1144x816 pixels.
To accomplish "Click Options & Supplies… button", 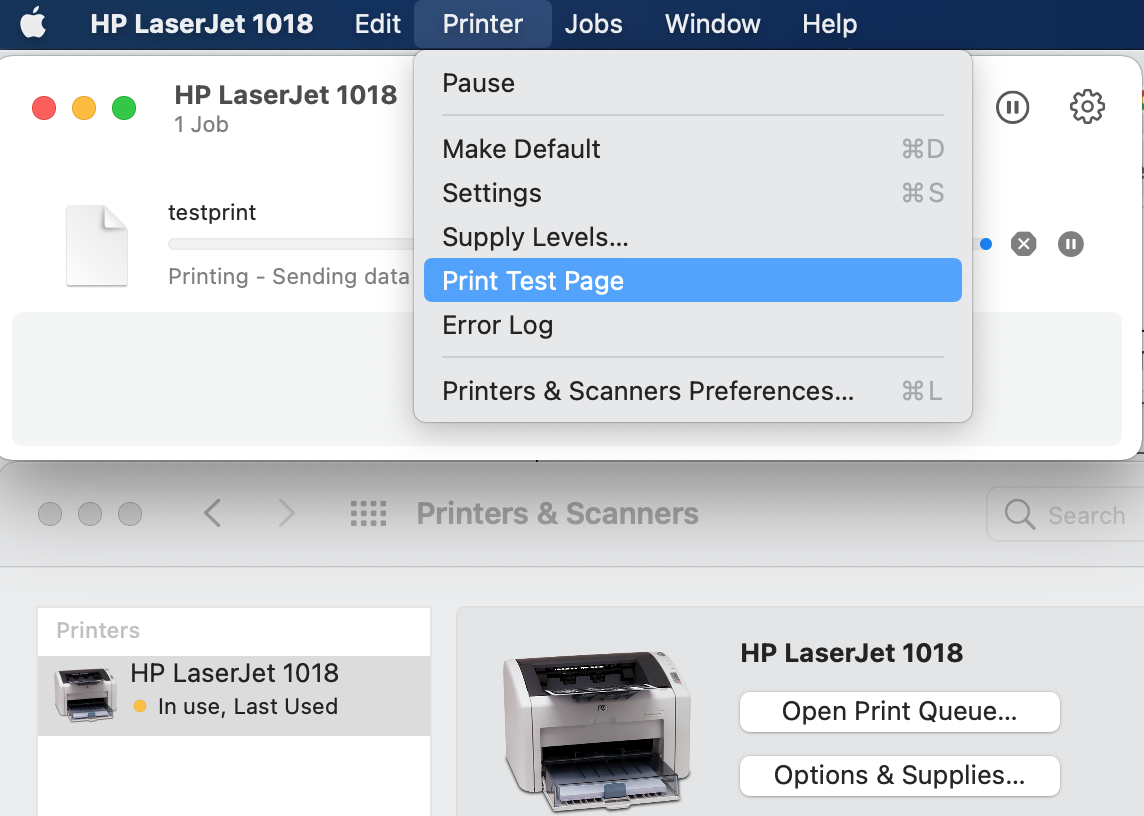I will (899, 775).
